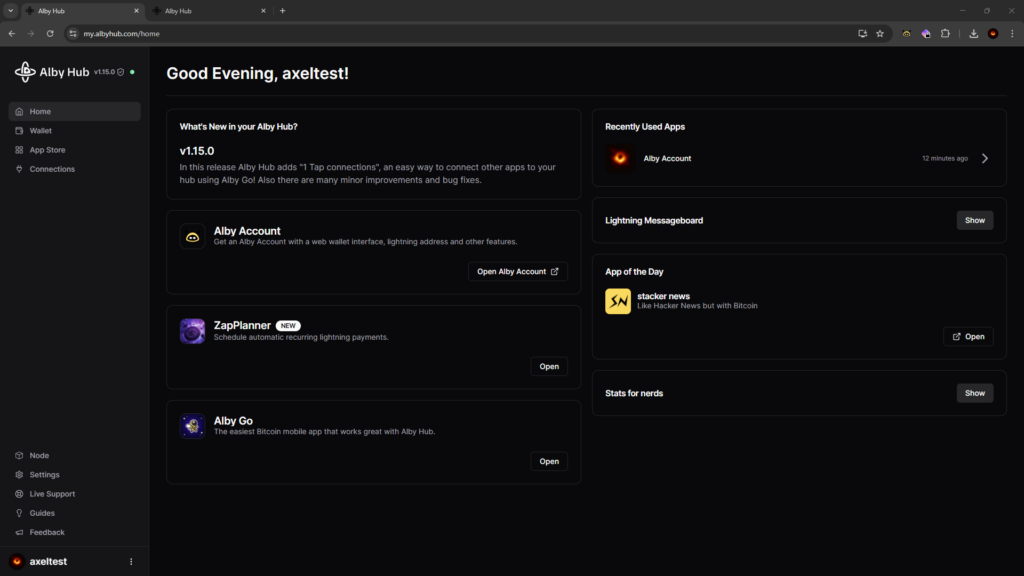Switch to the second Alby Hub tab

[205, 11]
